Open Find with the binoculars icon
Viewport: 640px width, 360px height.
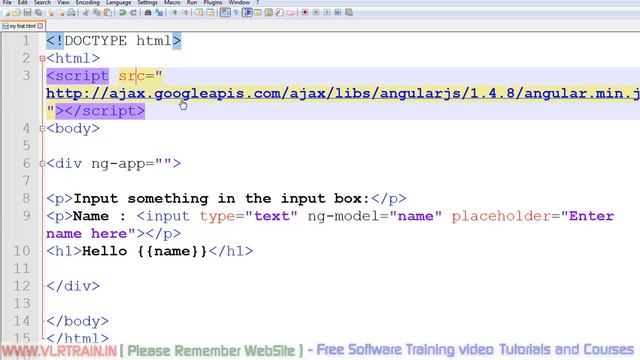pos(148,13)
